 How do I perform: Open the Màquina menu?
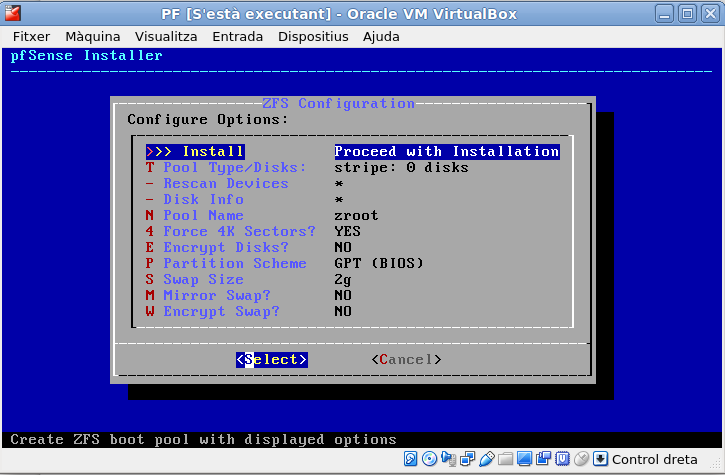tap(92, 37)
